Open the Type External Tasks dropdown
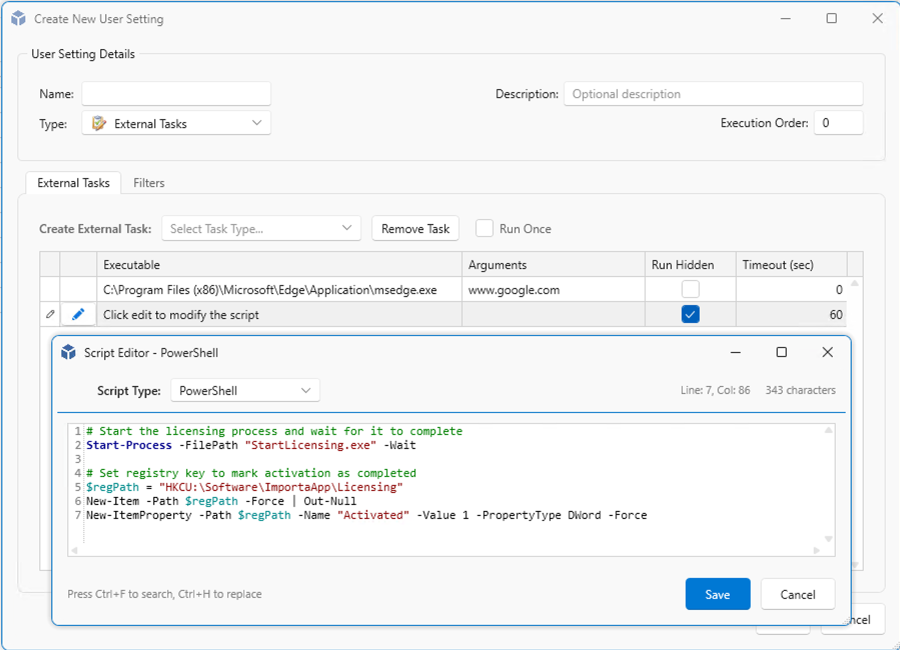The image size is (900, 650). click(176, 124)
